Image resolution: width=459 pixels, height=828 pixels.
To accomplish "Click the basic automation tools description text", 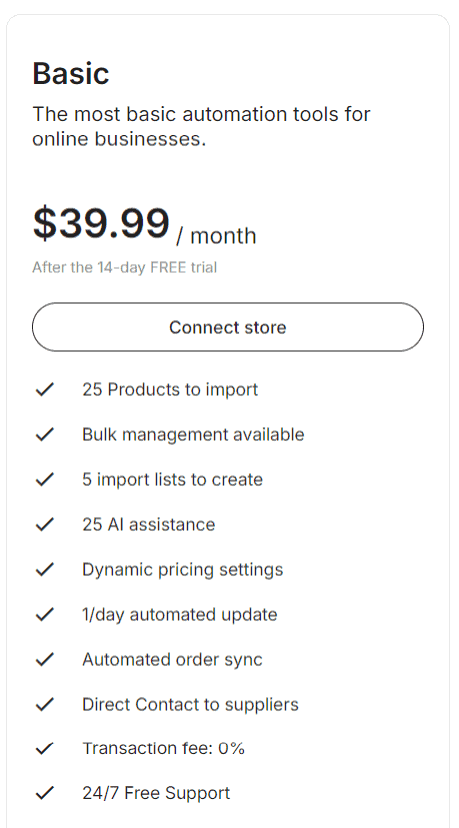I will pyautogui.click(x=201, y=126).
